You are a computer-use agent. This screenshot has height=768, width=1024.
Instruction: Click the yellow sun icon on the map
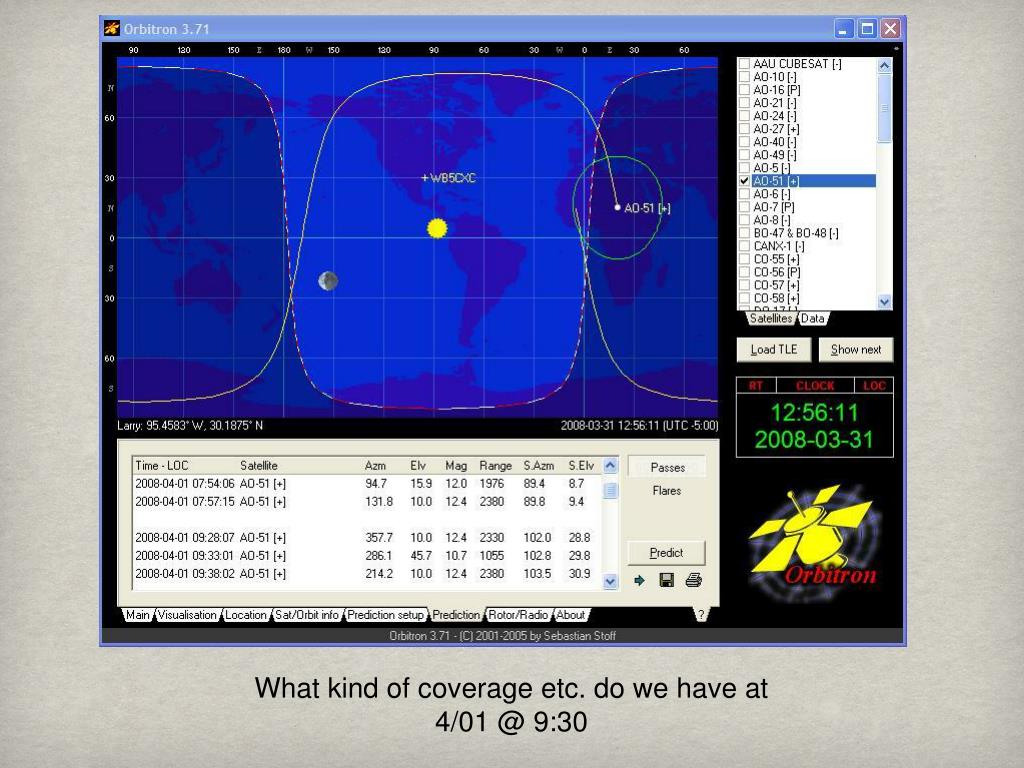tap(436, 228)
